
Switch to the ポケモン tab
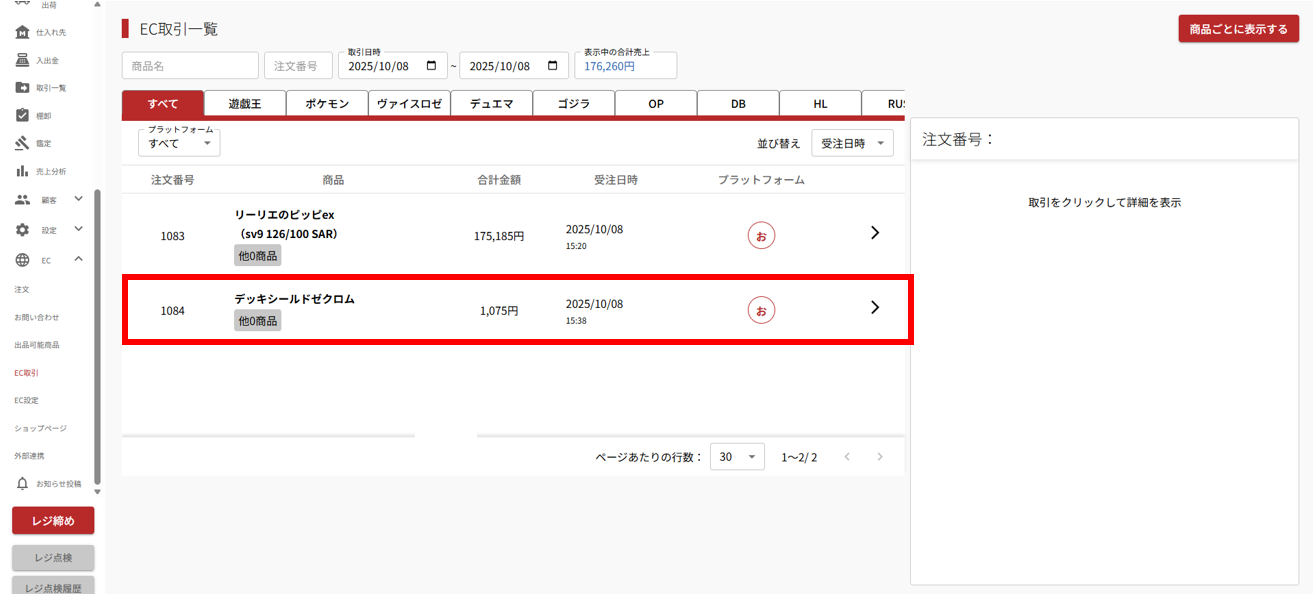point(327,104)
